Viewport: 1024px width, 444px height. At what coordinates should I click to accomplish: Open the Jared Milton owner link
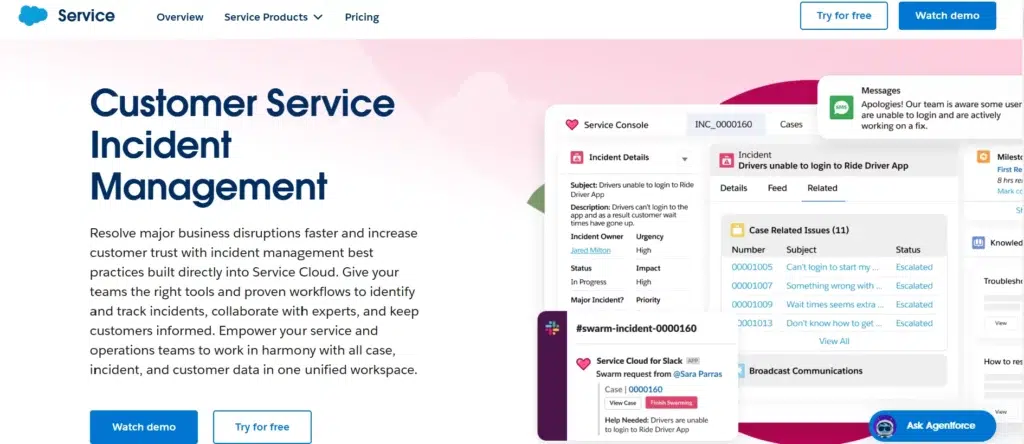[590, 251]
